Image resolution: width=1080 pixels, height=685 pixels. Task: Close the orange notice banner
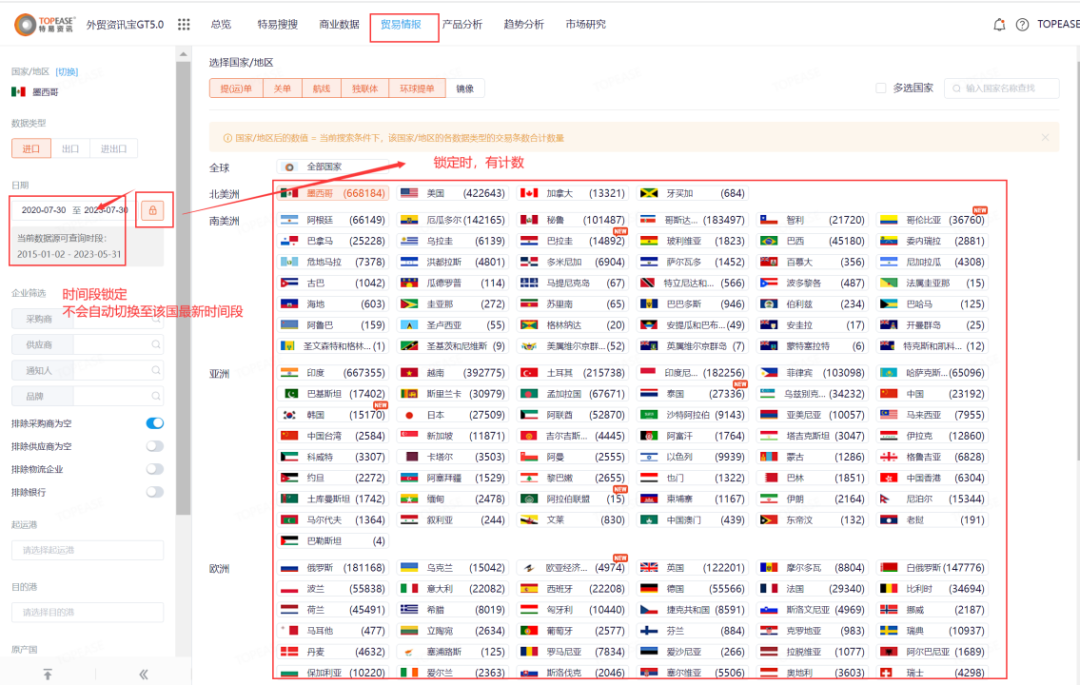pyautogui.click(x=1045, y=138)
